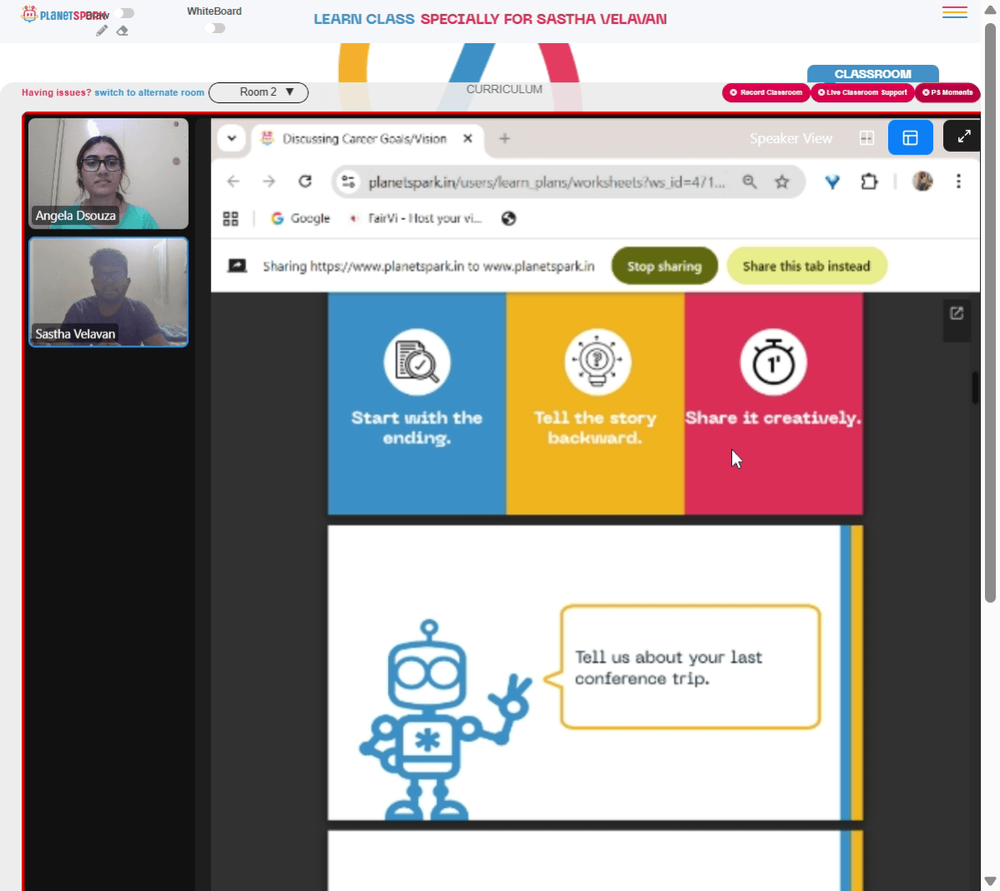Image resolution: width=1000 pixels, height=891 pixels.
Task: Select Angela Dsouza video thumbnail
Action: point(108,173)
